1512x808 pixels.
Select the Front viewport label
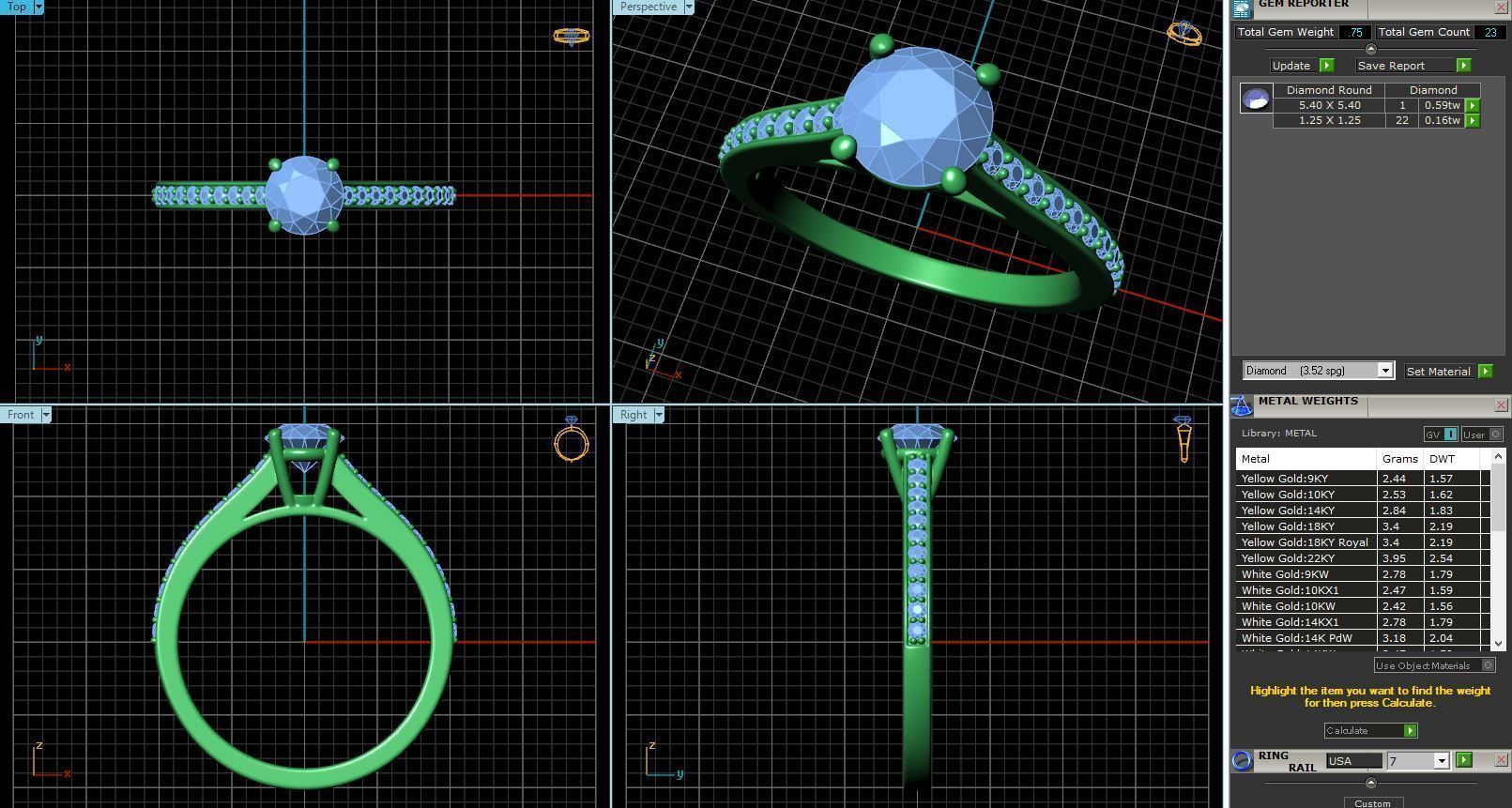[21, 415]
